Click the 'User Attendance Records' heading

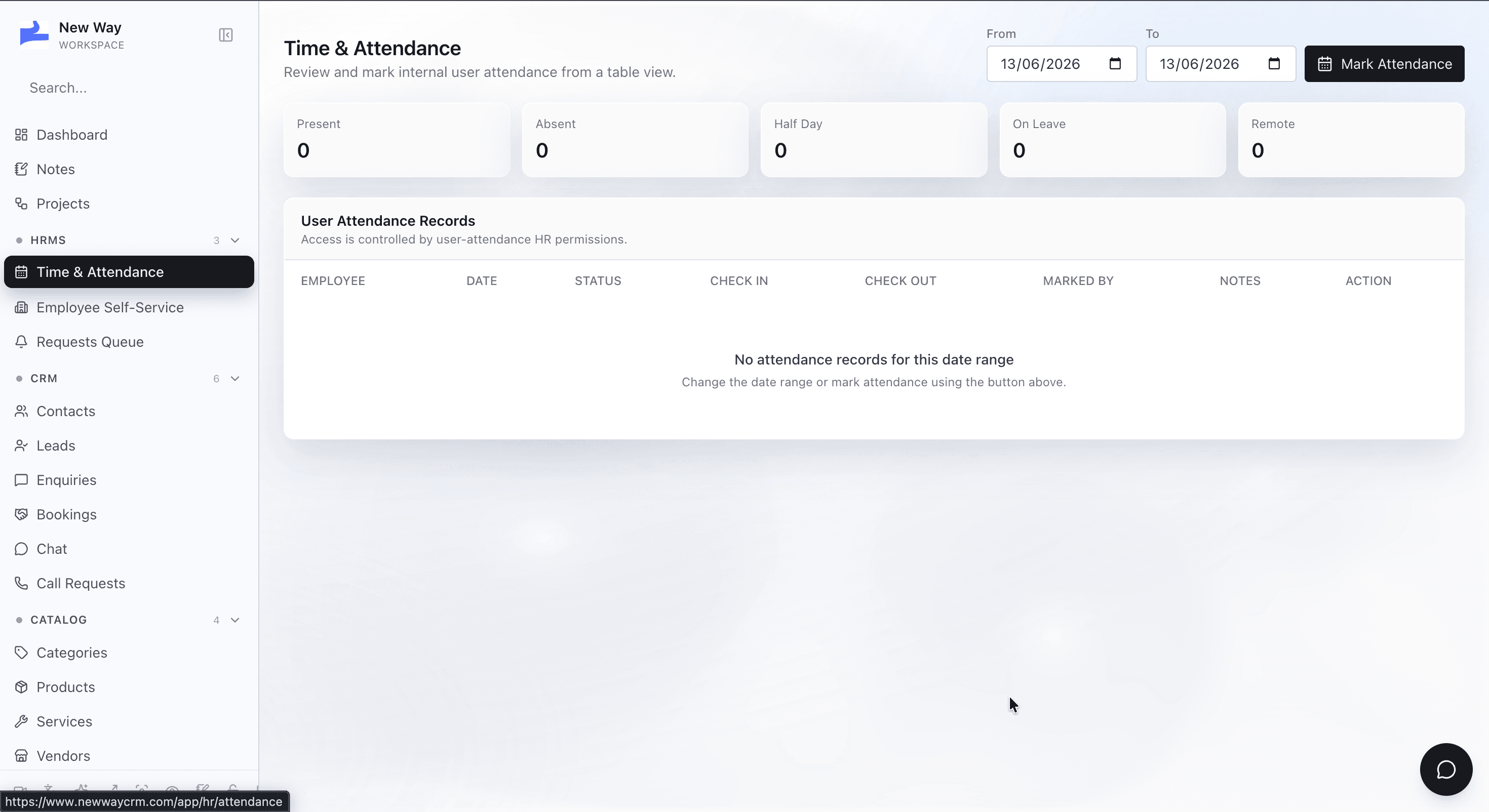(388, 221)
